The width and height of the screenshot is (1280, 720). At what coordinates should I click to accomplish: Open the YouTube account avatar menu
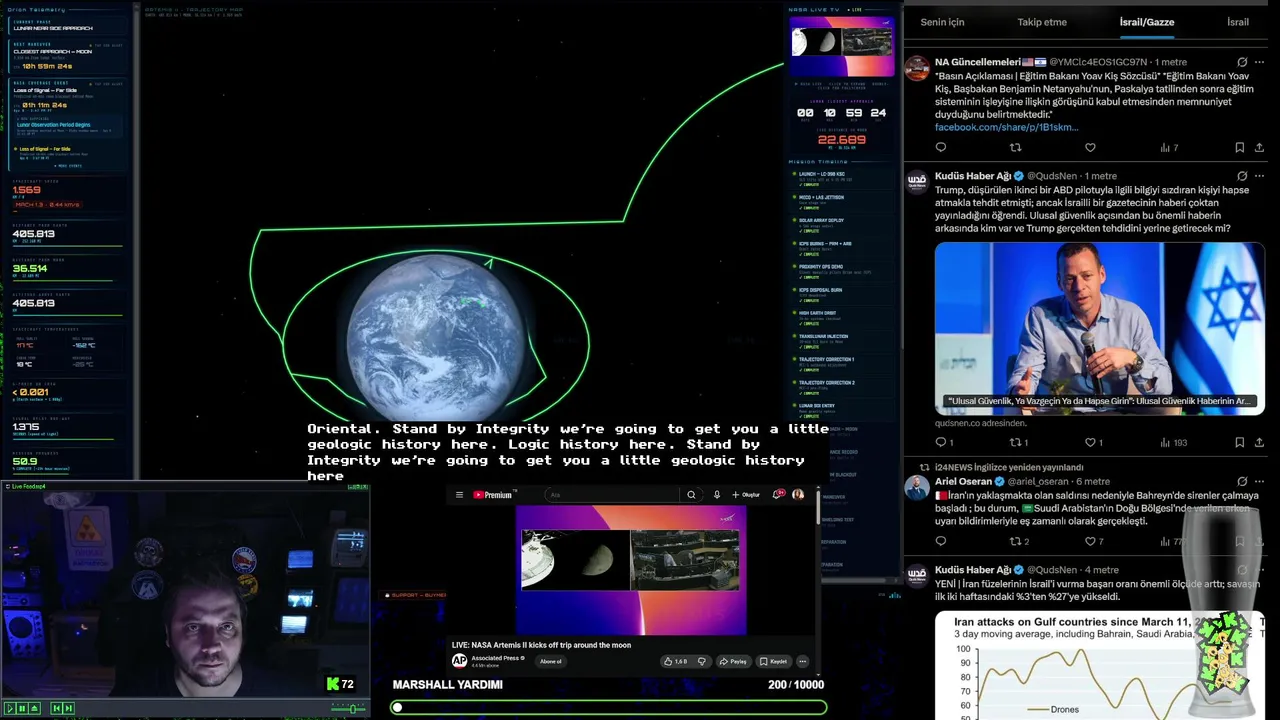pyautogui.click(x=798, y=494)
